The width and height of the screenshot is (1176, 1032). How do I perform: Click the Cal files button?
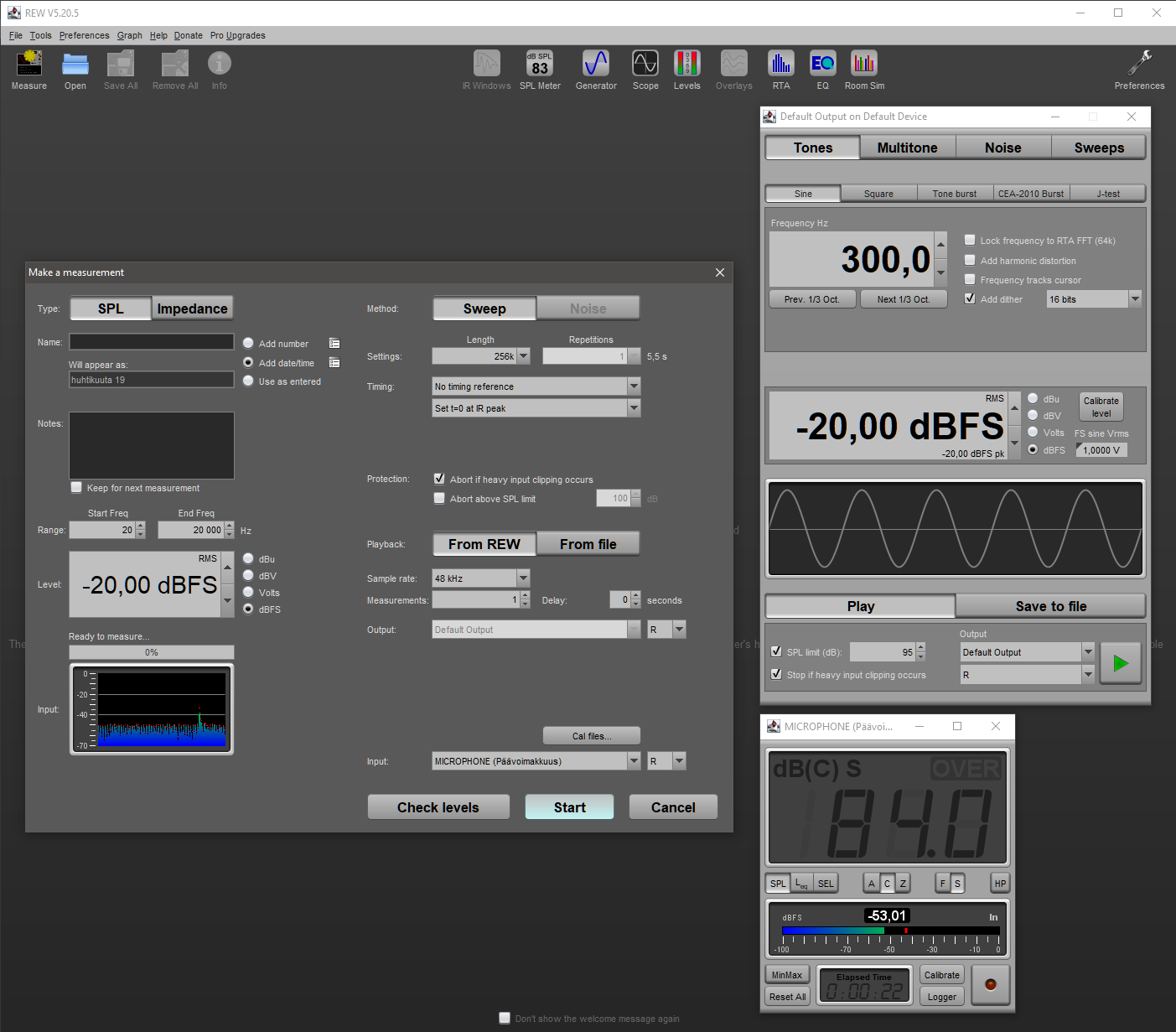point(592,736)
